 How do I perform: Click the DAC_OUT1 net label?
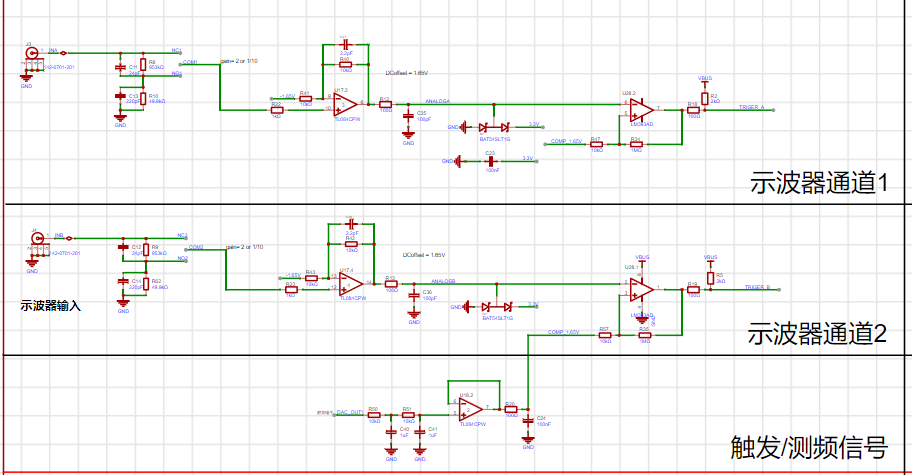[x=350, y=412]
